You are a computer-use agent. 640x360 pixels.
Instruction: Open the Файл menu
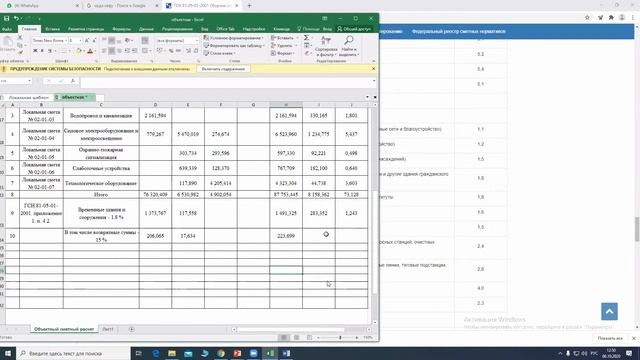pos(7,29)
